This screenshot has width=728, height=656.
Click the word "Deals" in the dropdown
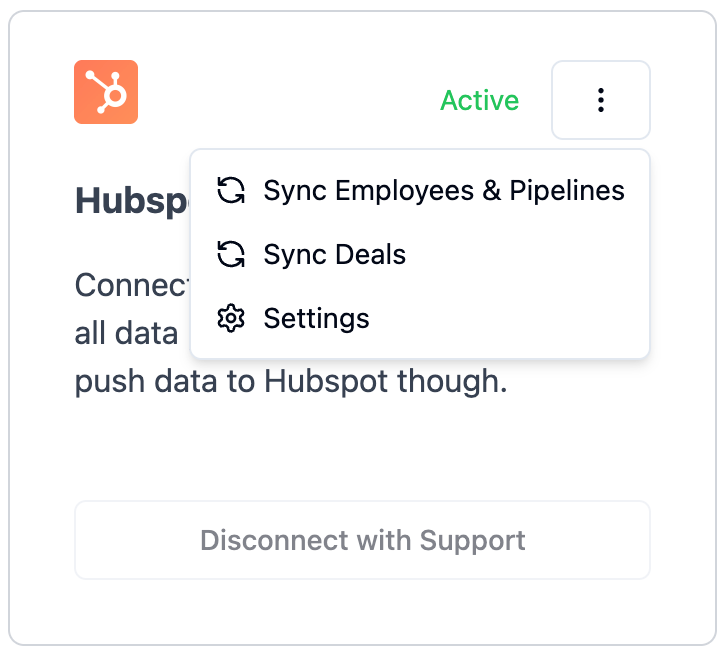coord(370,254)
